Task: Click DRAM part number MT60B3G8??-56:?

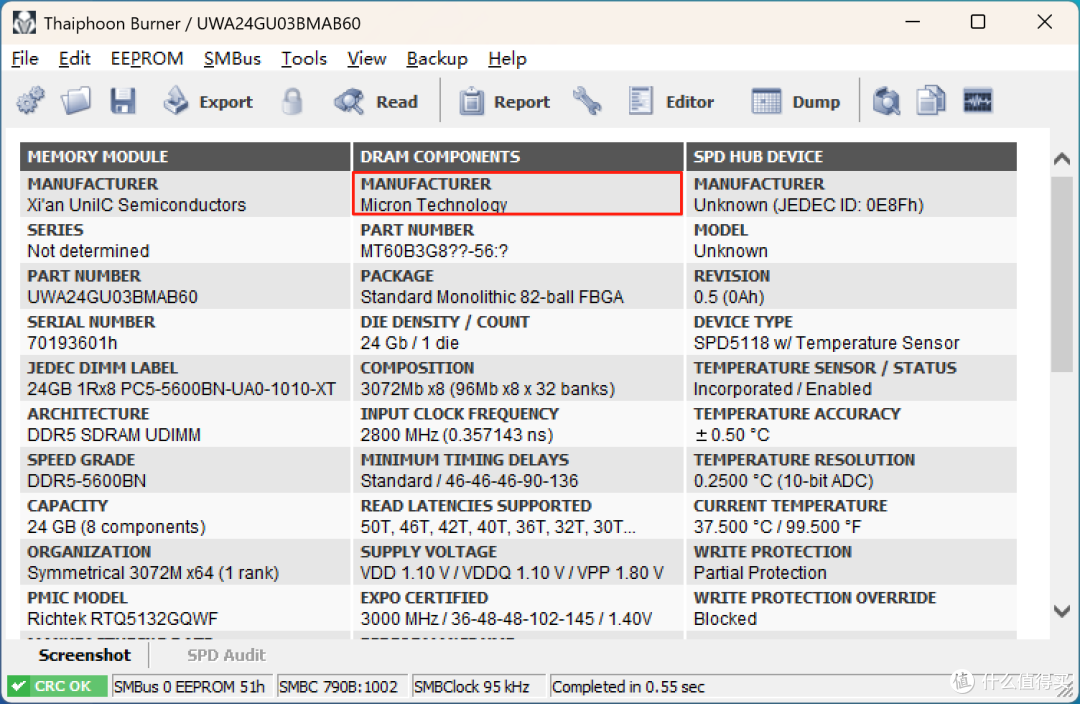Action: (434, 251)
